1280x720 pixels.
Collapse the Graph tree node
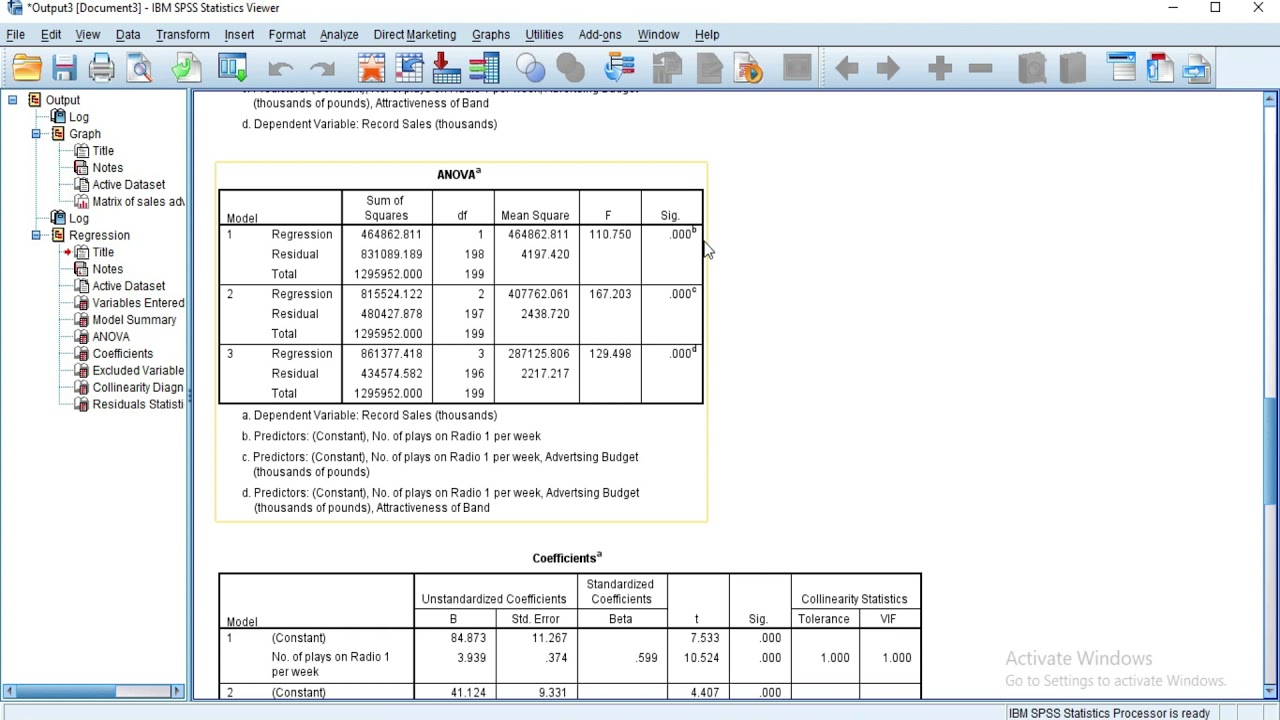[36, 134]
